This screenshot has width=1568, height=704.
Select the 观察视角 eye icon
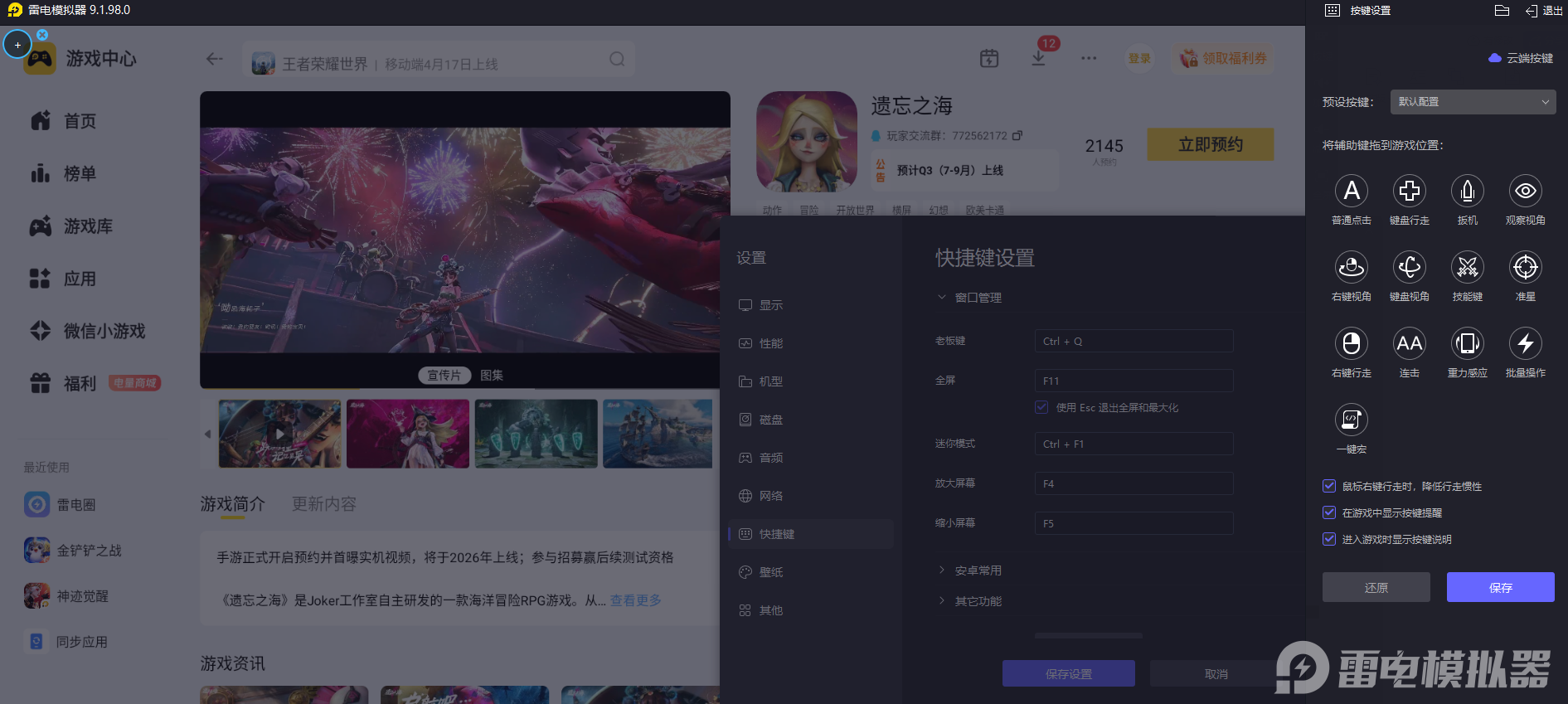(1525, 192)
